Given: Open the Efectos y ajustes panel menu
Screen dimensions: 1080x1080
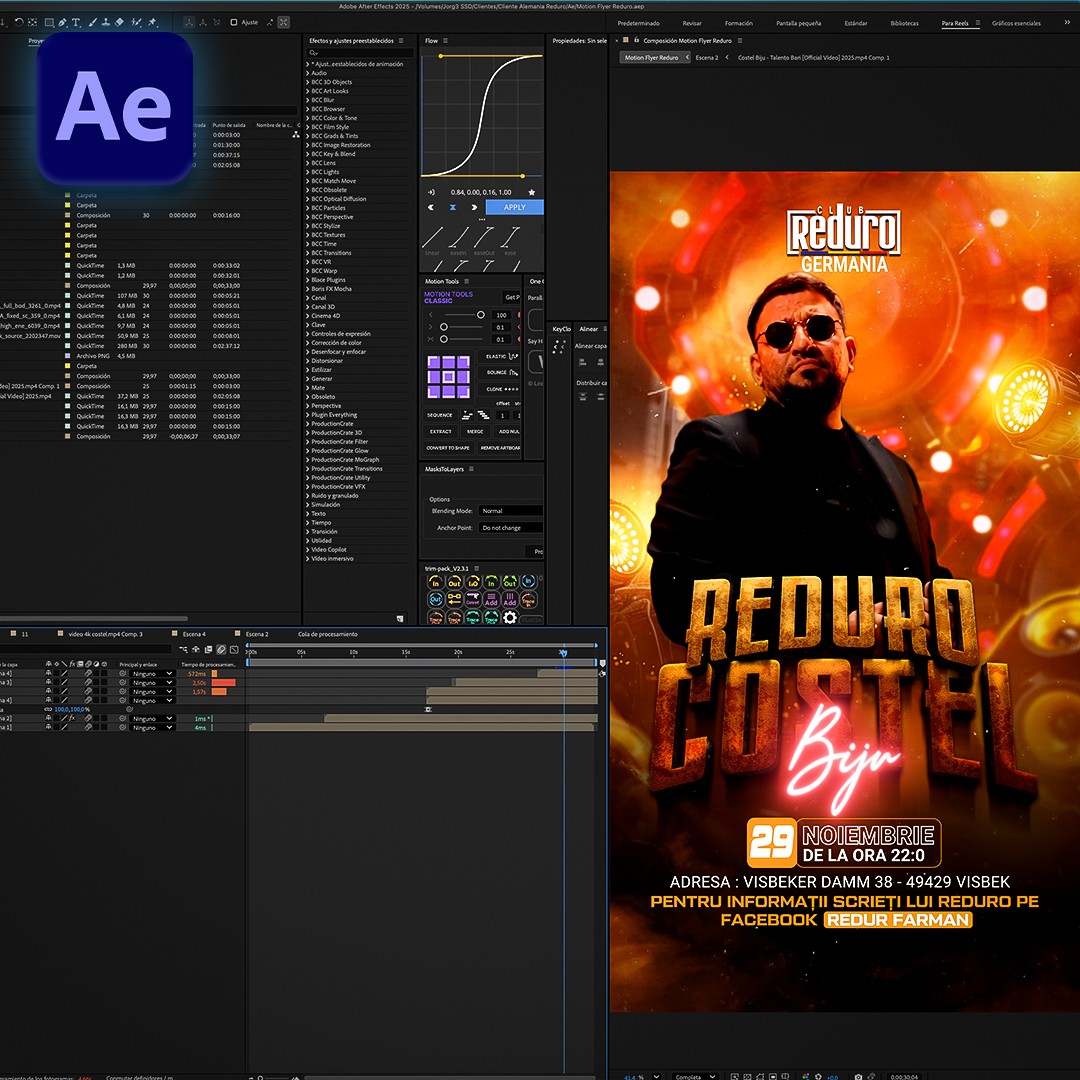Looking at the screenshot, I should click(x=402, y=41).
